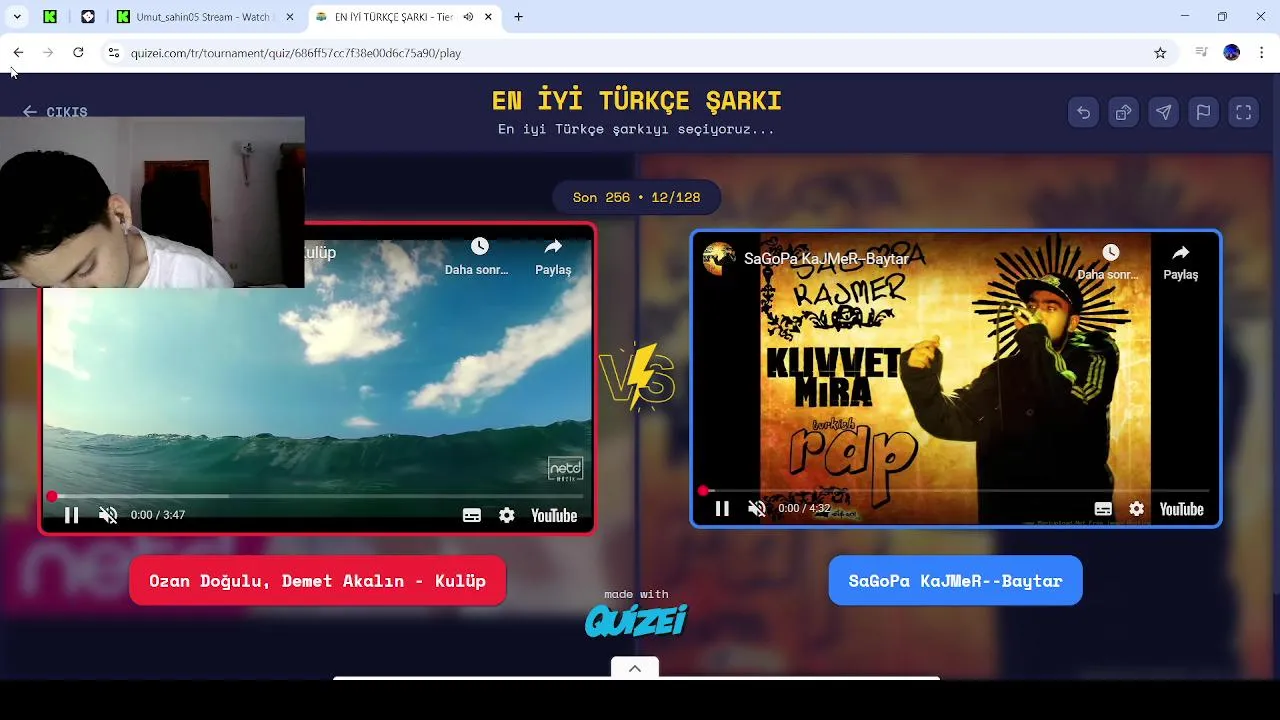Mute tab via speaker icon on tab
Screen dimensions: 1280x720
(x=468, y=17)
